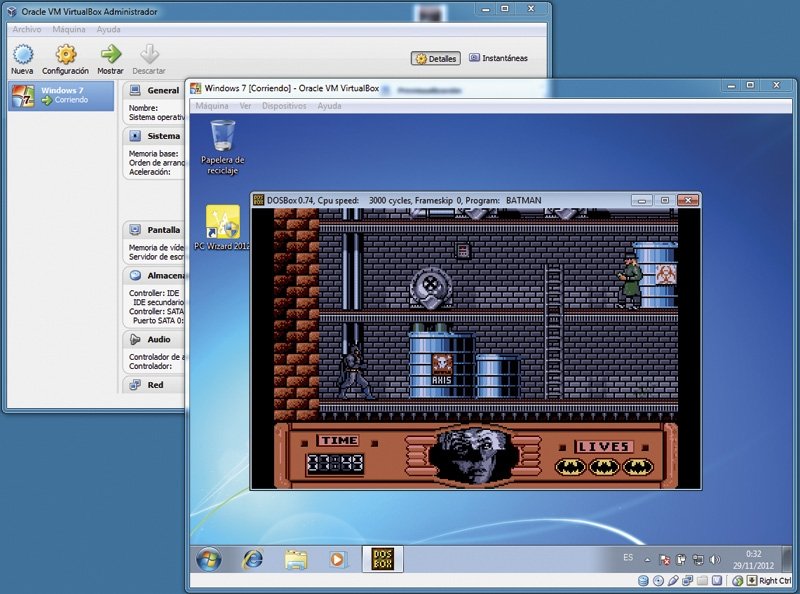Click the Red section header
The width and height of the screenshot is (800, 594).
(x=154, y=385)
